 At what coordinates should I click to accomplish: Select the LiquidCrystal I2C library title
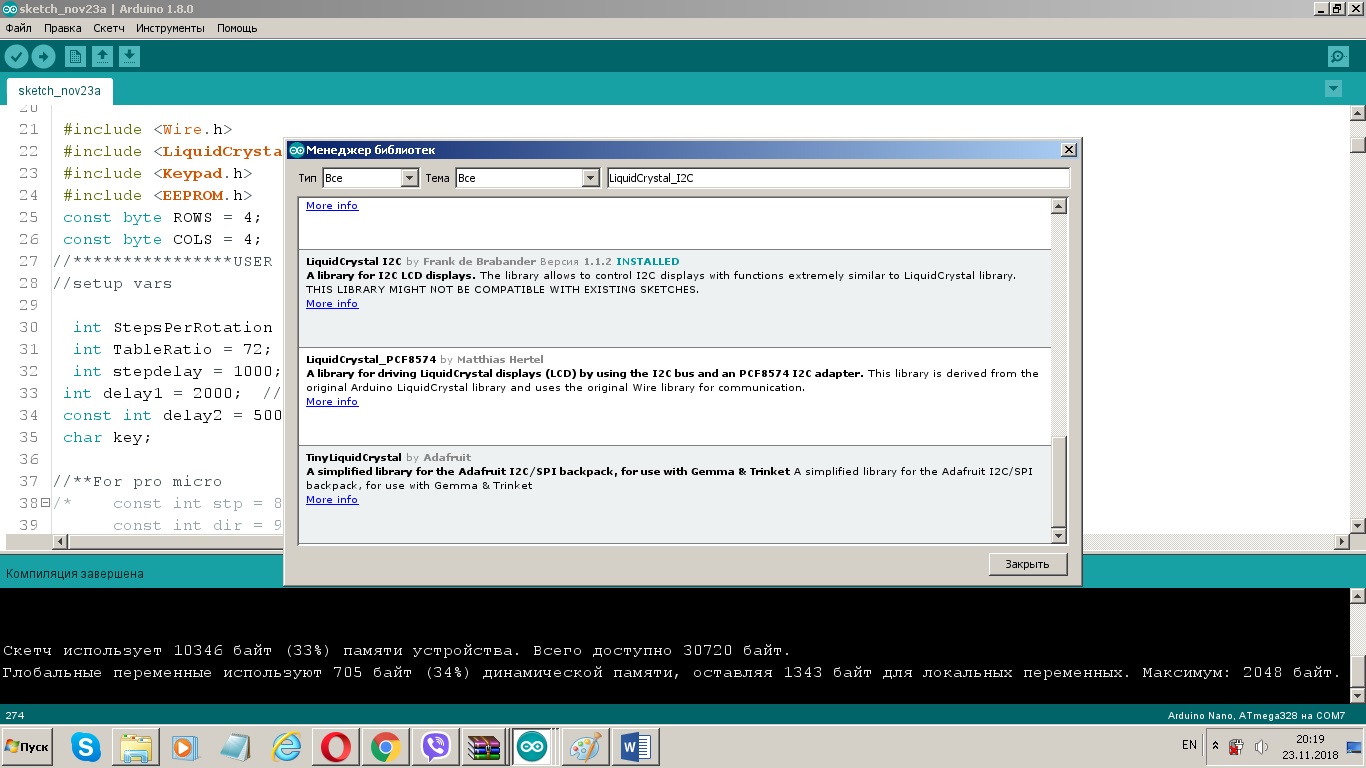click(354, 262)
